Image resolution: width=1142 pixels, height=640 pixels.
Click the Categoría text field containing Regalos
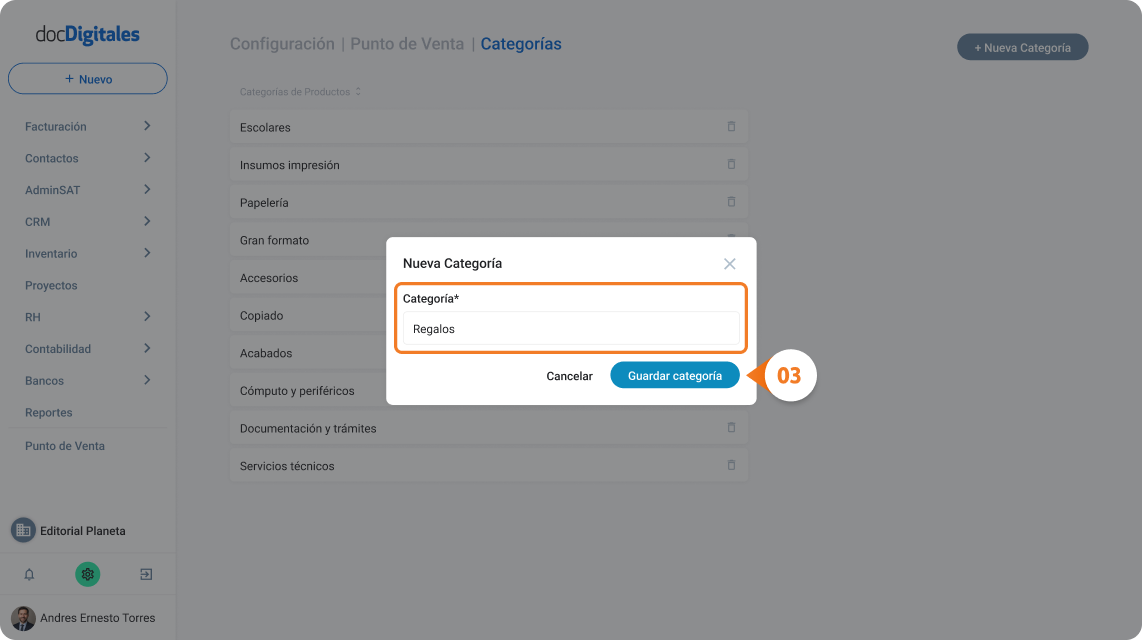[x=571, y=328]
